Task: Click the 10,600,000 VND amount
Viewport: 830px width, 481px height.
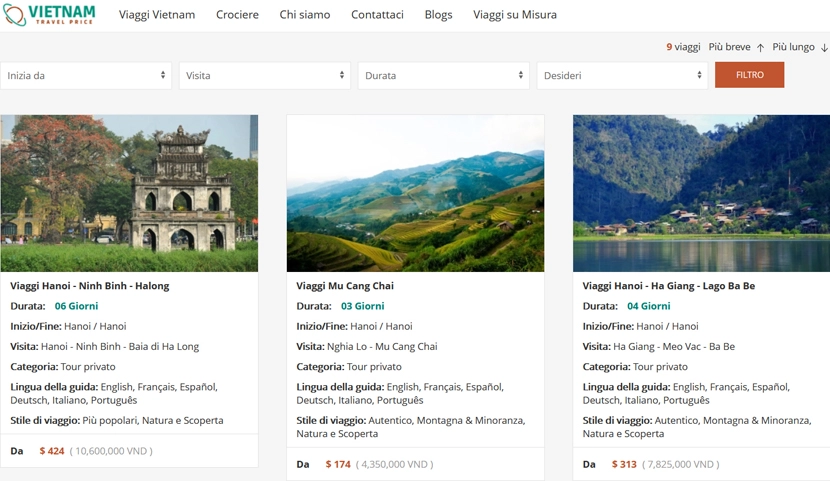Action: (x=111, y=451)
